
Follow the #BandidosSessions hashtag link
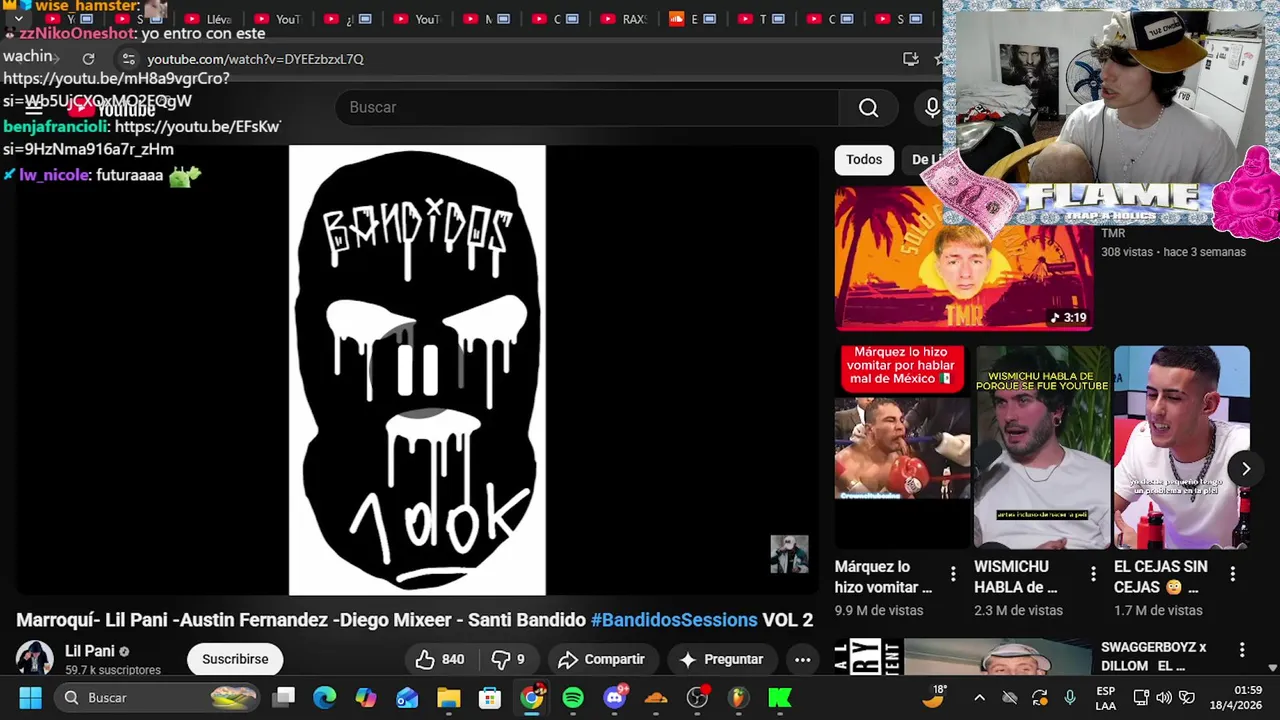pyautogui.click(x=674, y=620)
